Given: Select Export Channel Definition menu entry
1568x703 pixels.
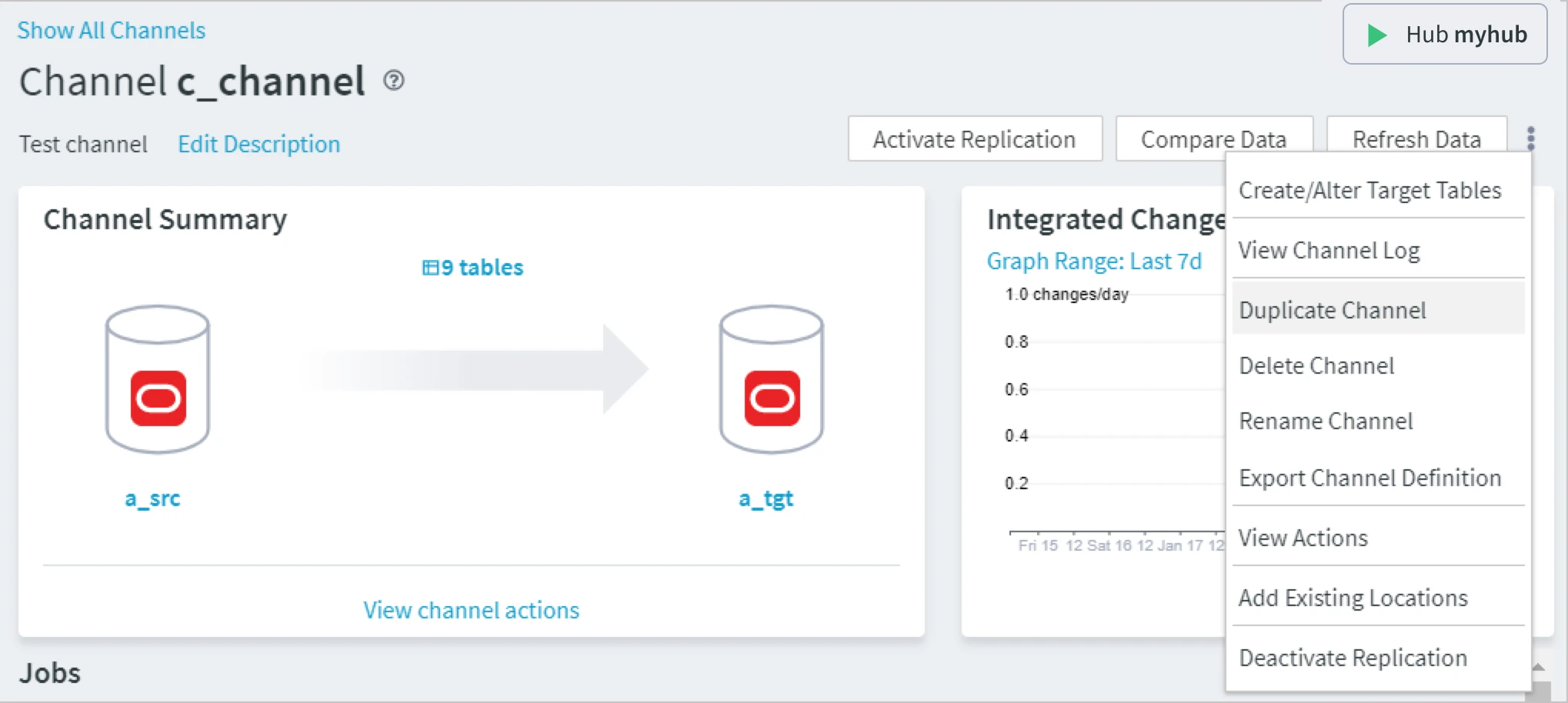Looking at the screenshot, I should pyautogui.click(x=1369, y=478).
